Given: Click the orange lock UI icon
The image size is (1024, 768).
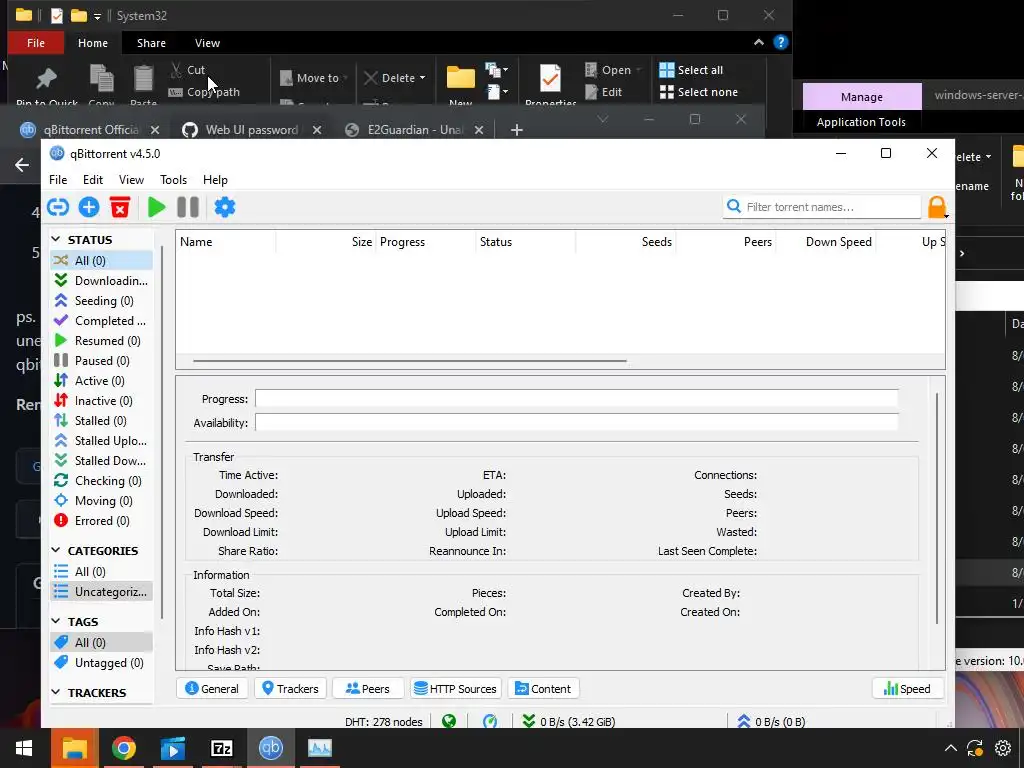Looking at the screenshot, I should pyautogui.click(x=936, y=207).
